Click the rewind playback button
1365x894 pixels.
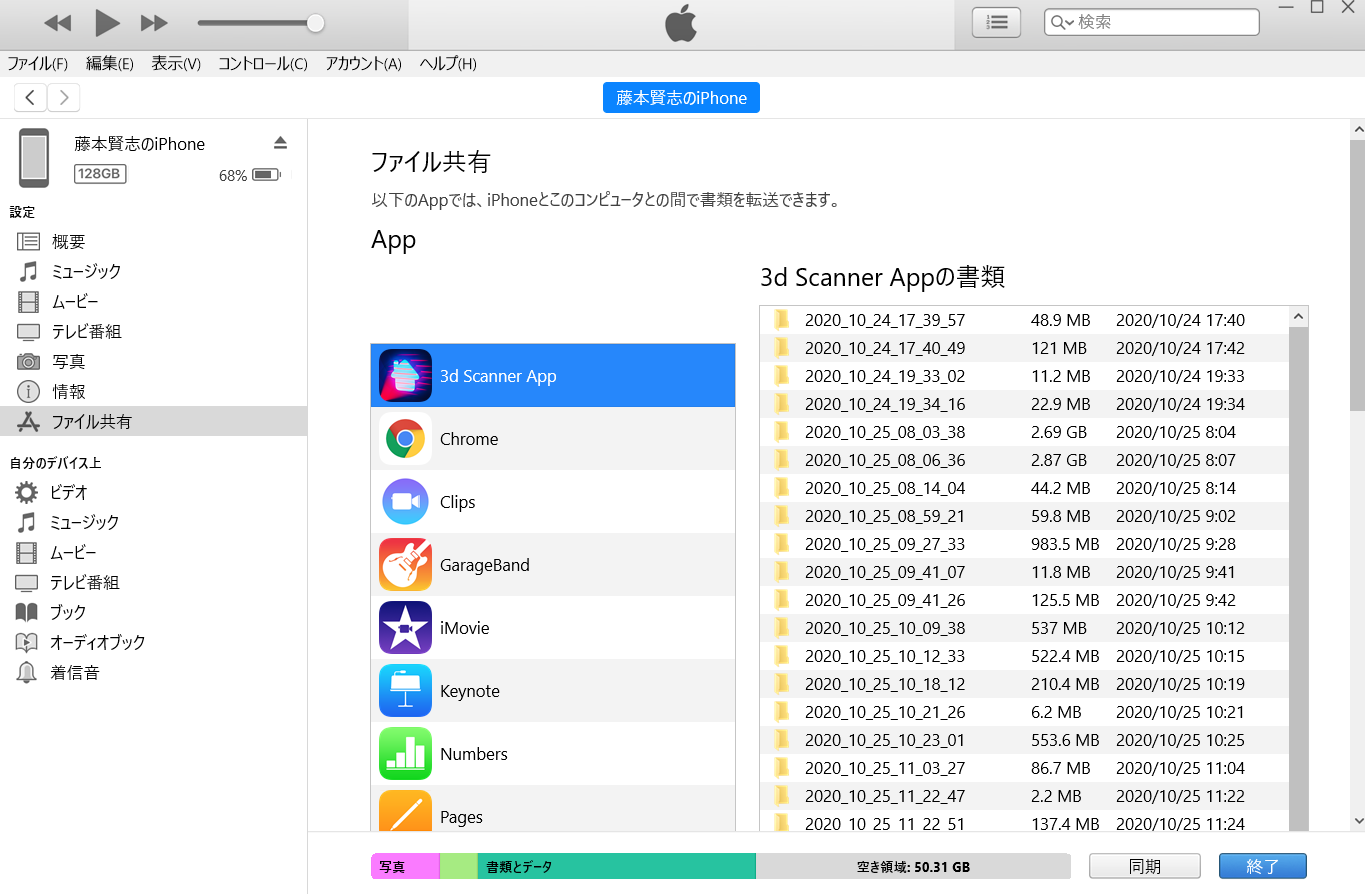pyautogui.click(x=58, y=22)
